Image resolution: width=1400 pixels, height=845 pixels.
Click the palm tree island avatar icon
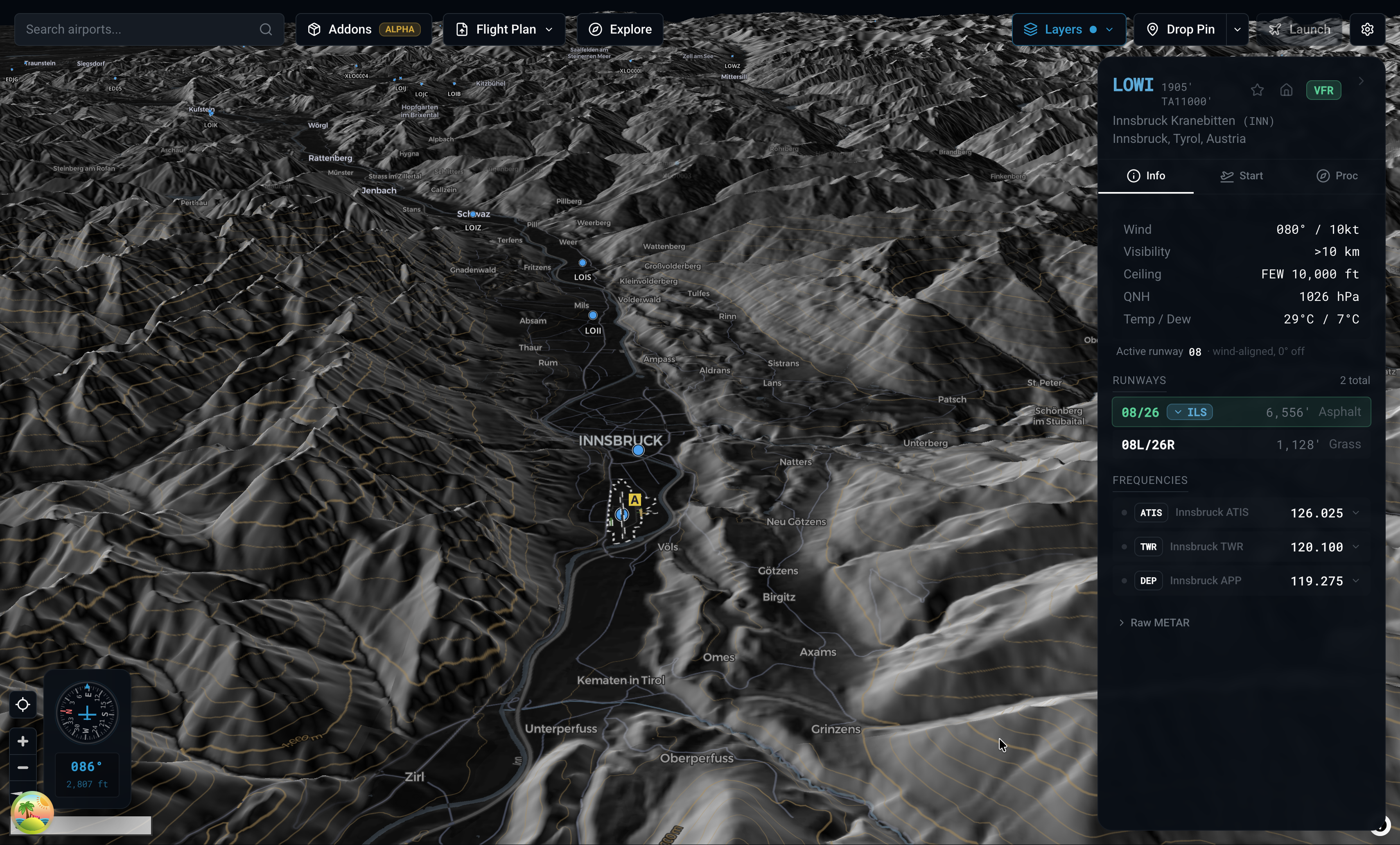(32, 812)
